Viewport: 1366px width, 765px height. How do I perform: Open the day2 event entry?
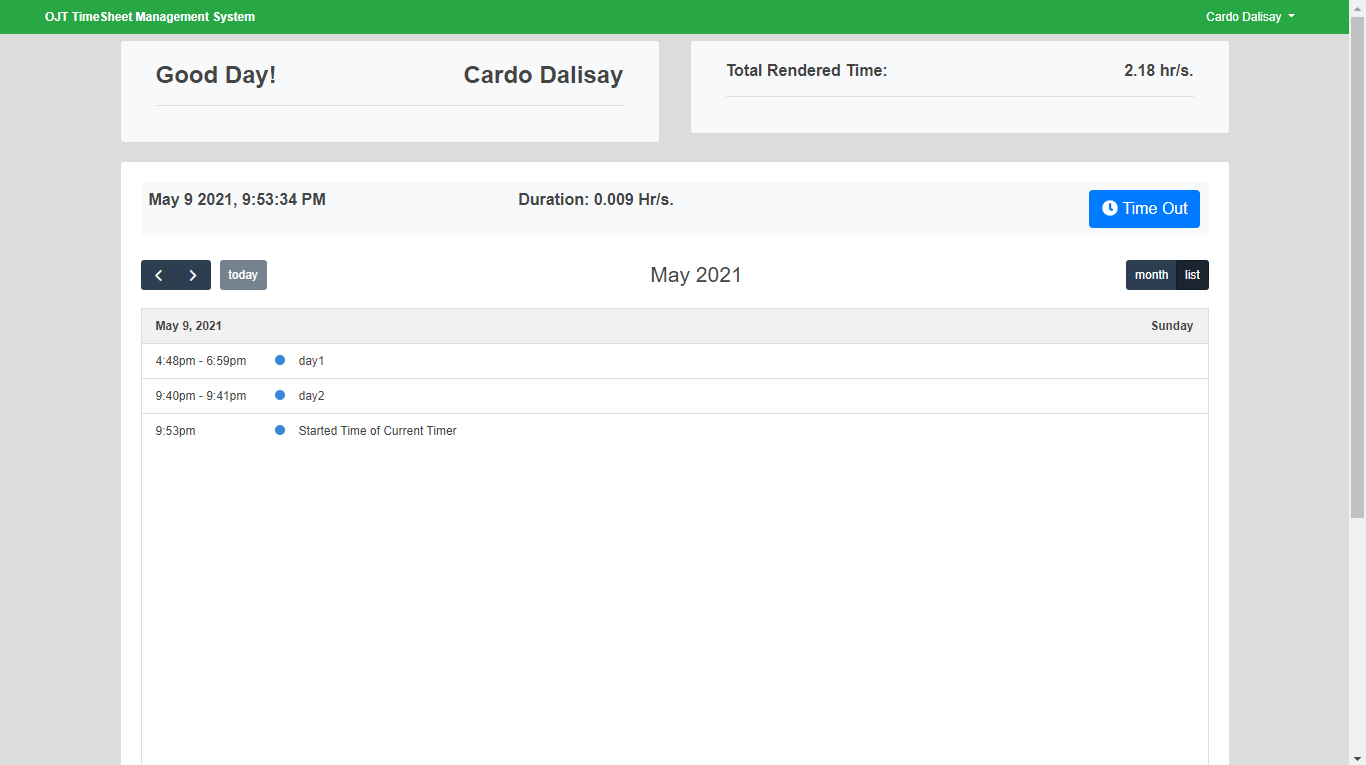click(311, 395)
